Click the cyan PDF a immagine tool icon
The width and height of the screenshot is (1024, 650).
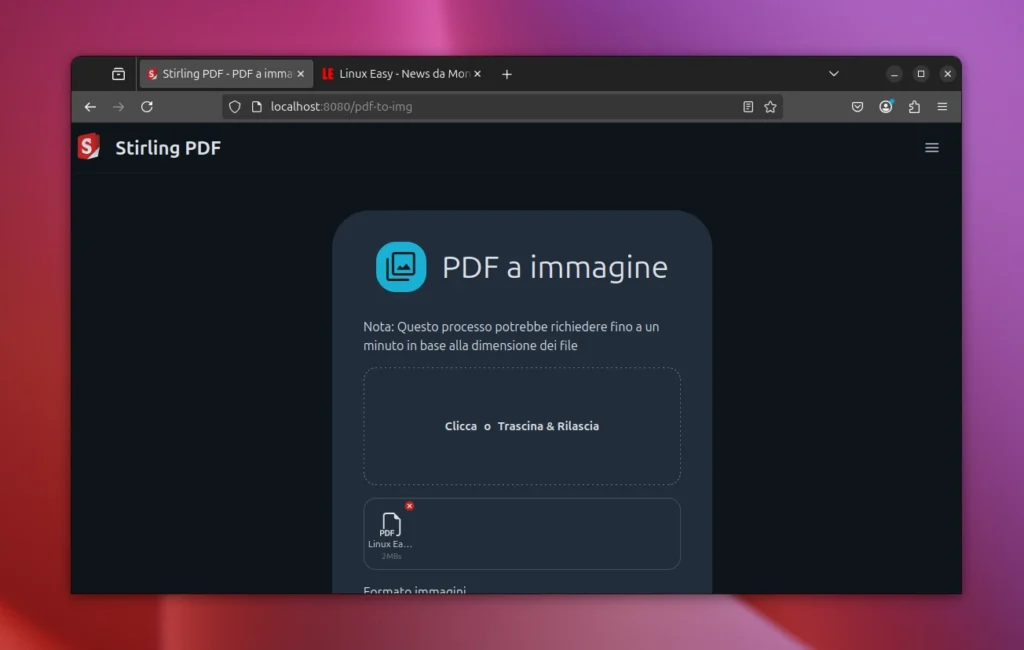pyautogui.click(x=401, y=266)
